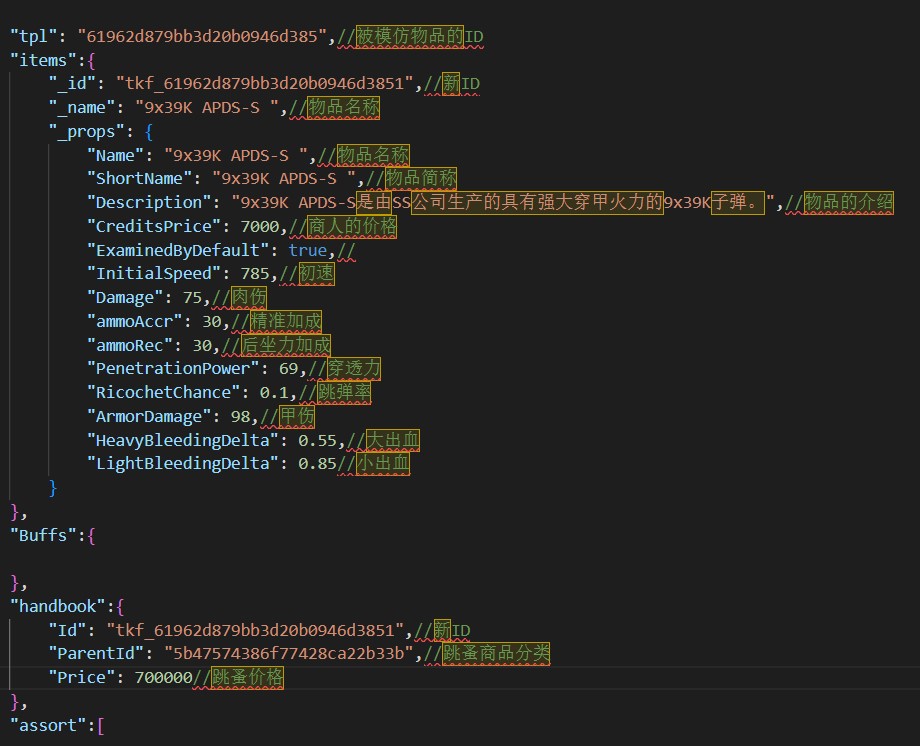
Task: Click the HeavyBleedingDelta value 0.55
Action: coord(317,441)
